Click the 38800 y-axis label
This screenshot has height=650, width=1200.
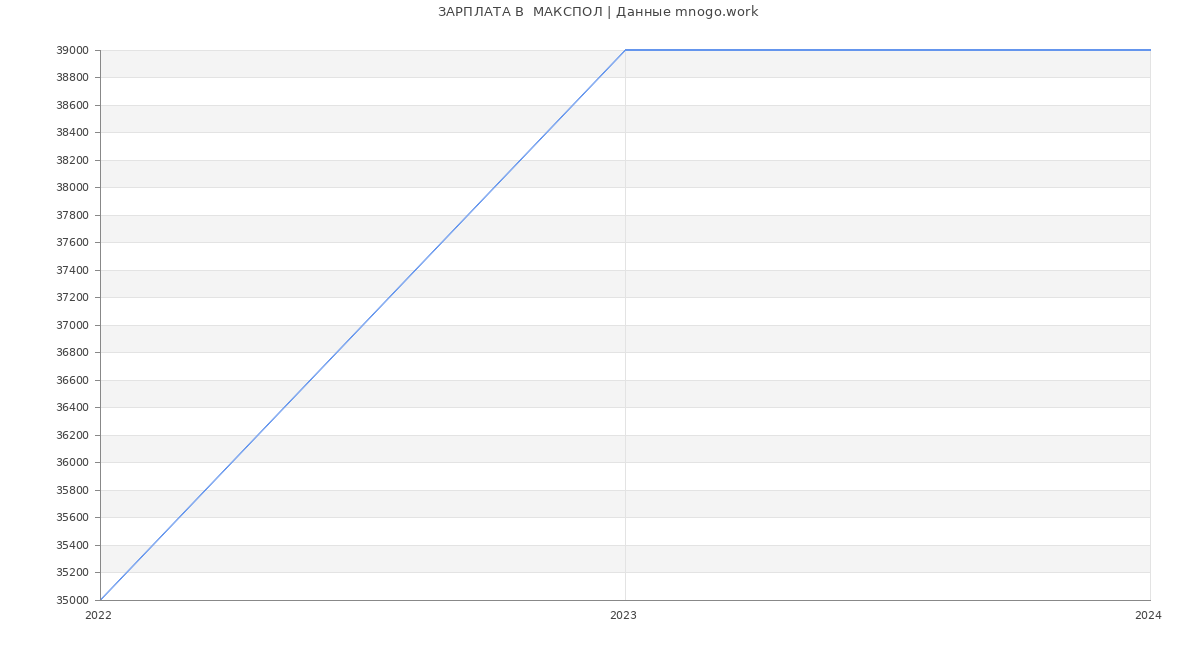[x=72, y=78]
